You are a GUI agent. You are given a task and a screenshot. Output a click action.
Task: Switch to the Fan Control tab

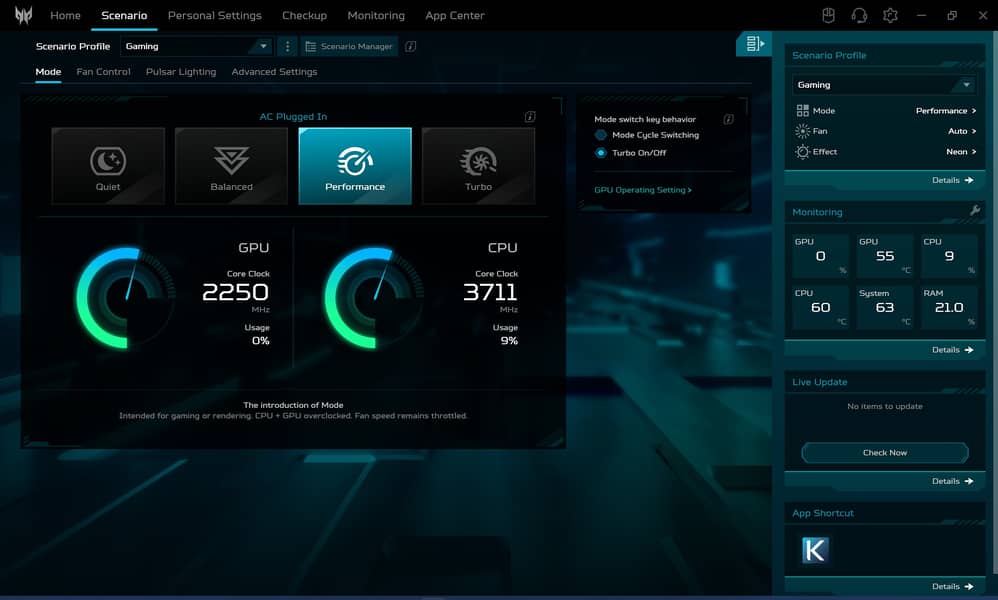[103, 72]
